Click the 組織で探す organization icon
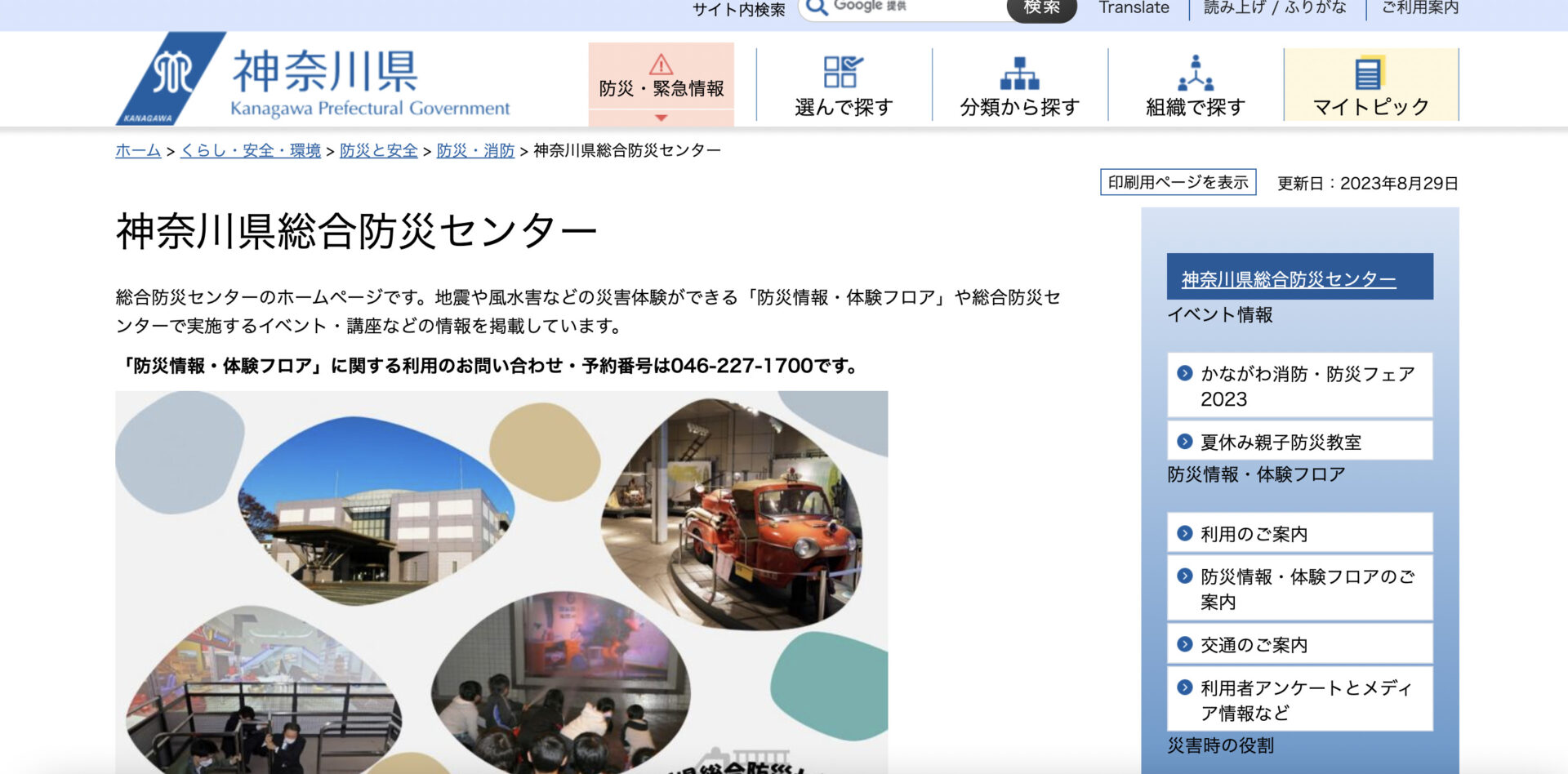The width and height of the screenshot is (1568, 774). 1195,73
